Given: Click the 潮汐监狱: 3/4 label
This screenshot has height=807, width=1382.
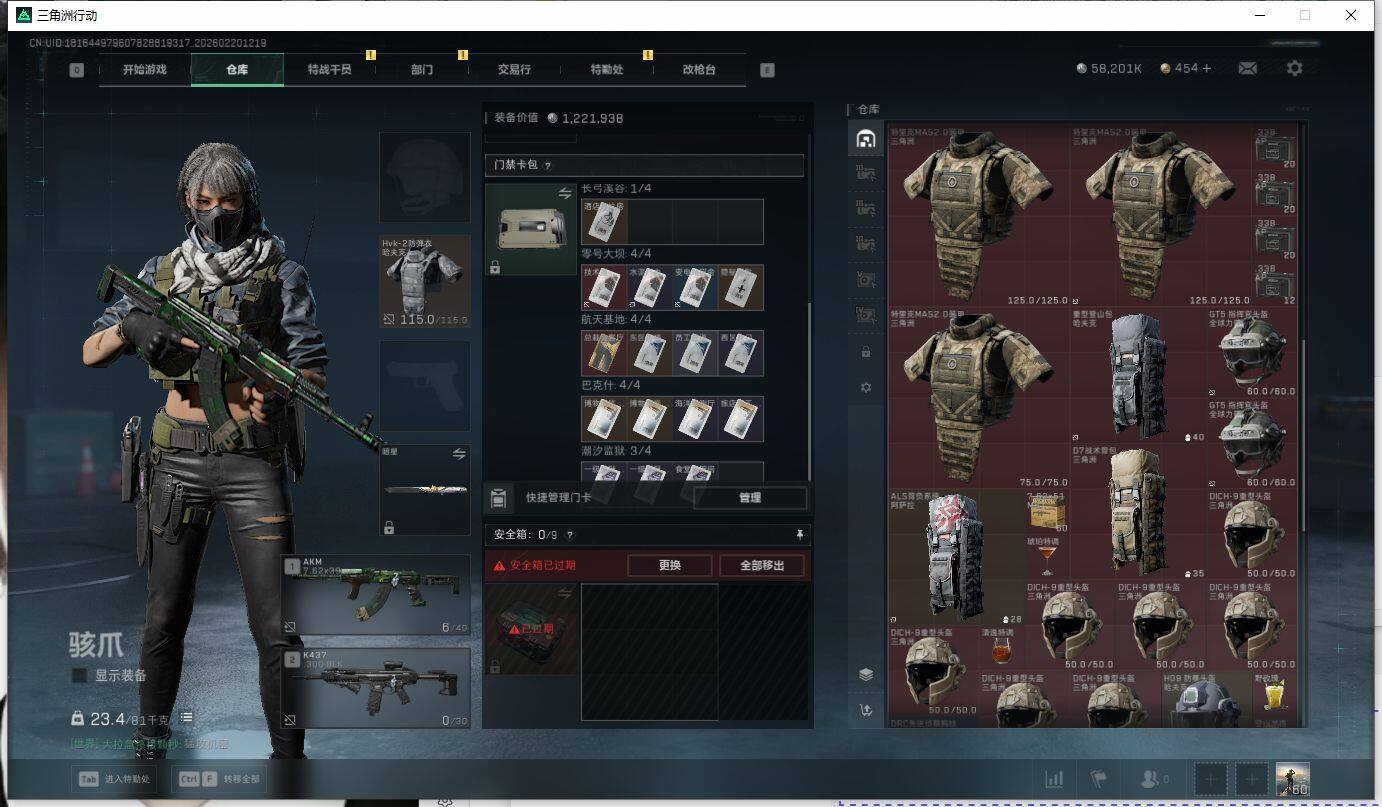Looking at the screenshot, I should 616,451.
